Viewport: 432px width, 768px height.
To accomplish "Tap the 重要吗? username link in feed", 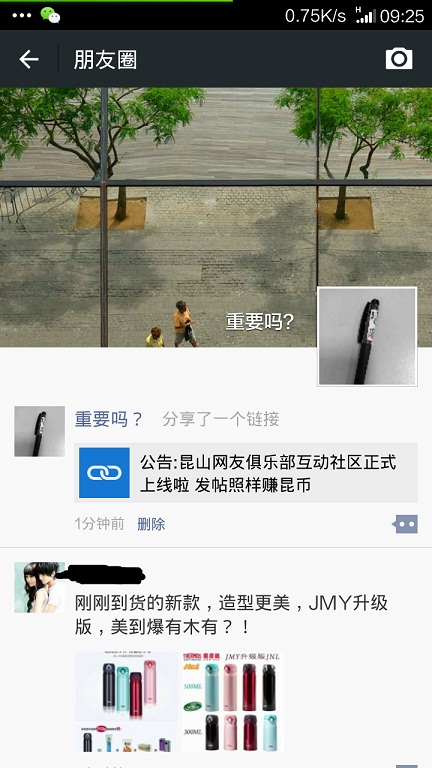I will [108, 419].
